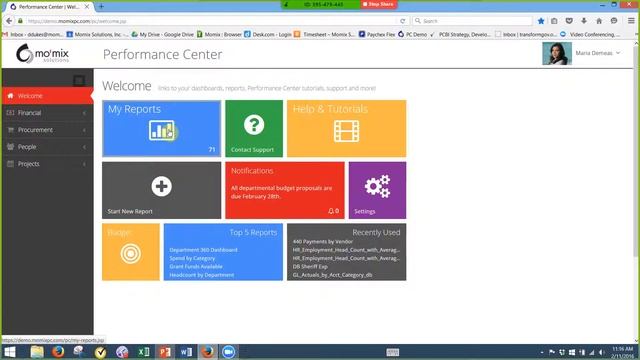This screenshot has height=360, width=640.
Task: Open the Firefox downloads arrow icon
Action: pos(584,21)
